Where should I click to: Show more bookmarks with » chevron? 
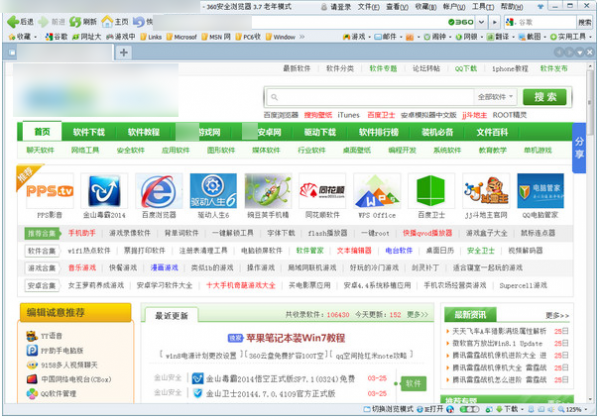(x=302, y=37)
